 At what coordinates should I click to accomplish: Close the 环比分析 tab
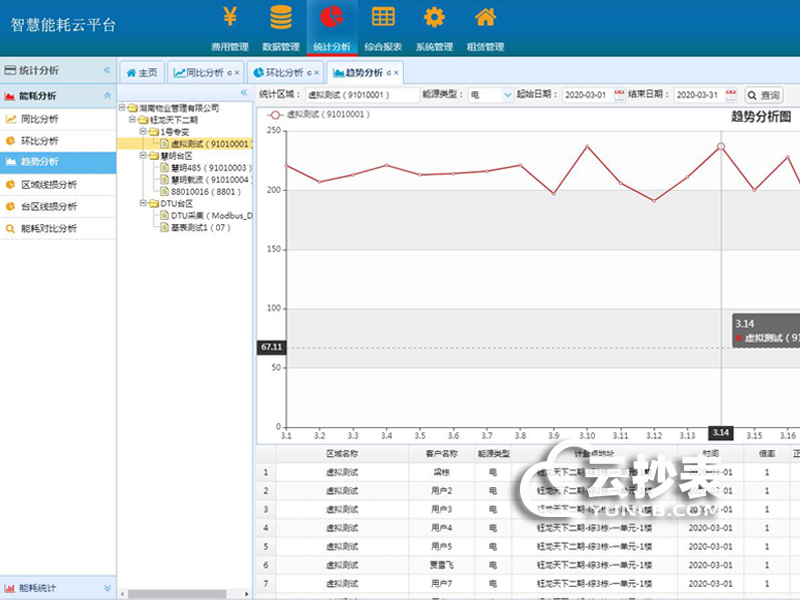(318, 73)
